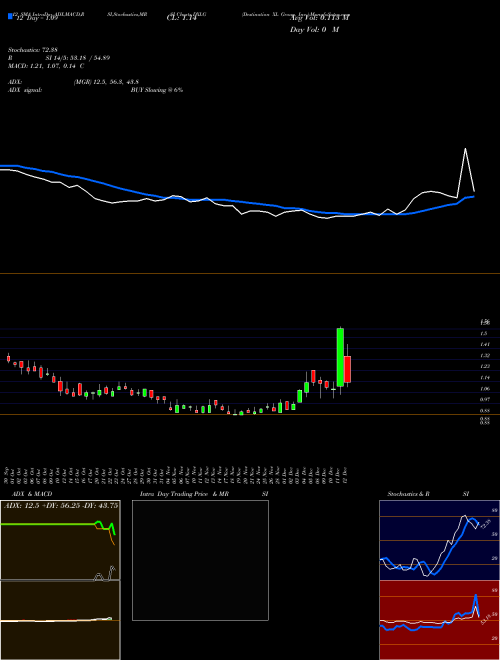Click the 'Avg Vol: 0.113 M' label
This screenshot has width=500, height=660.
pos(320,18)
